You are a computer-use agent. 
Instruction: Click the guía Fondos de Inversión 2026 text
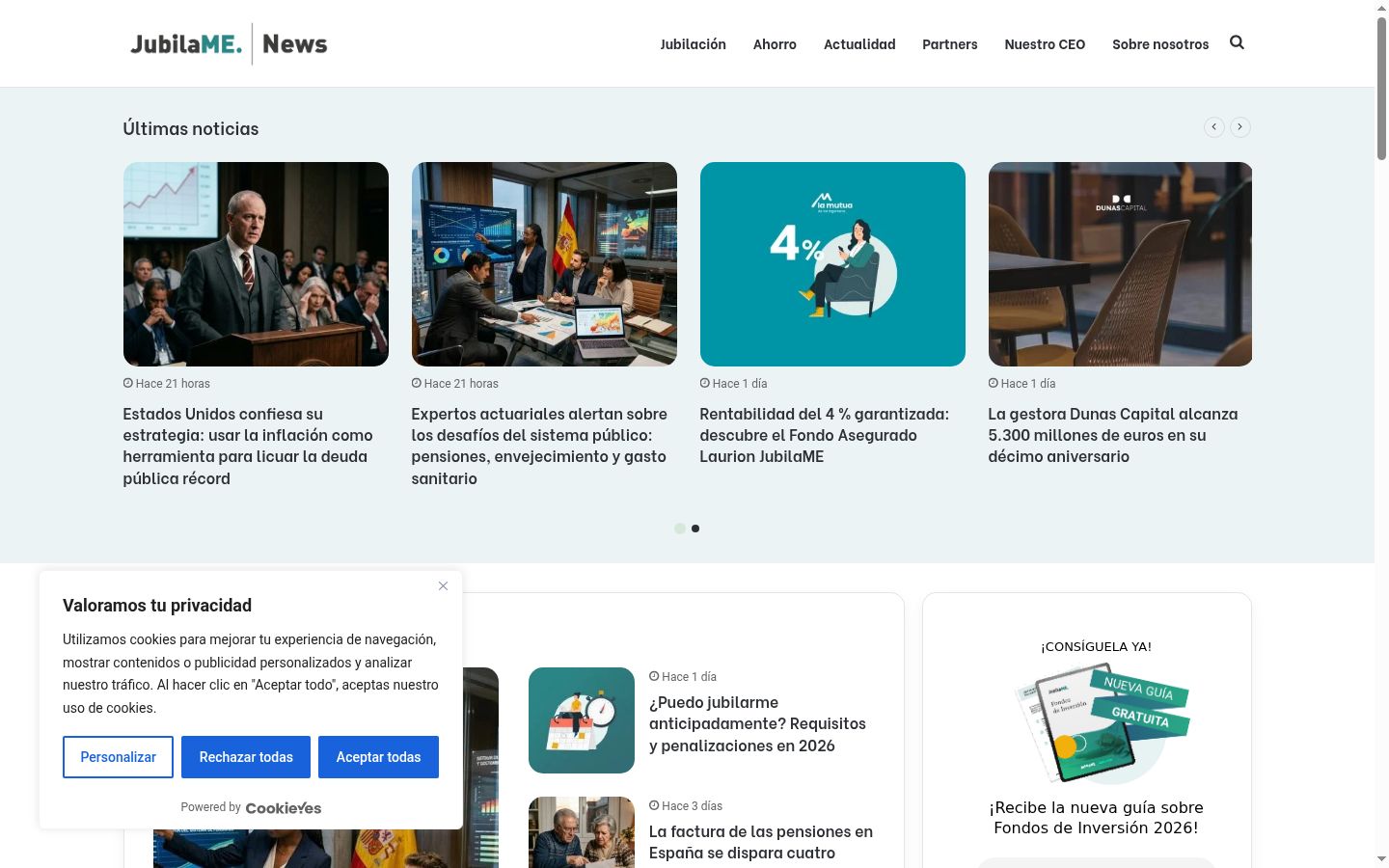pyautogui.click(x=1096, y=818)
